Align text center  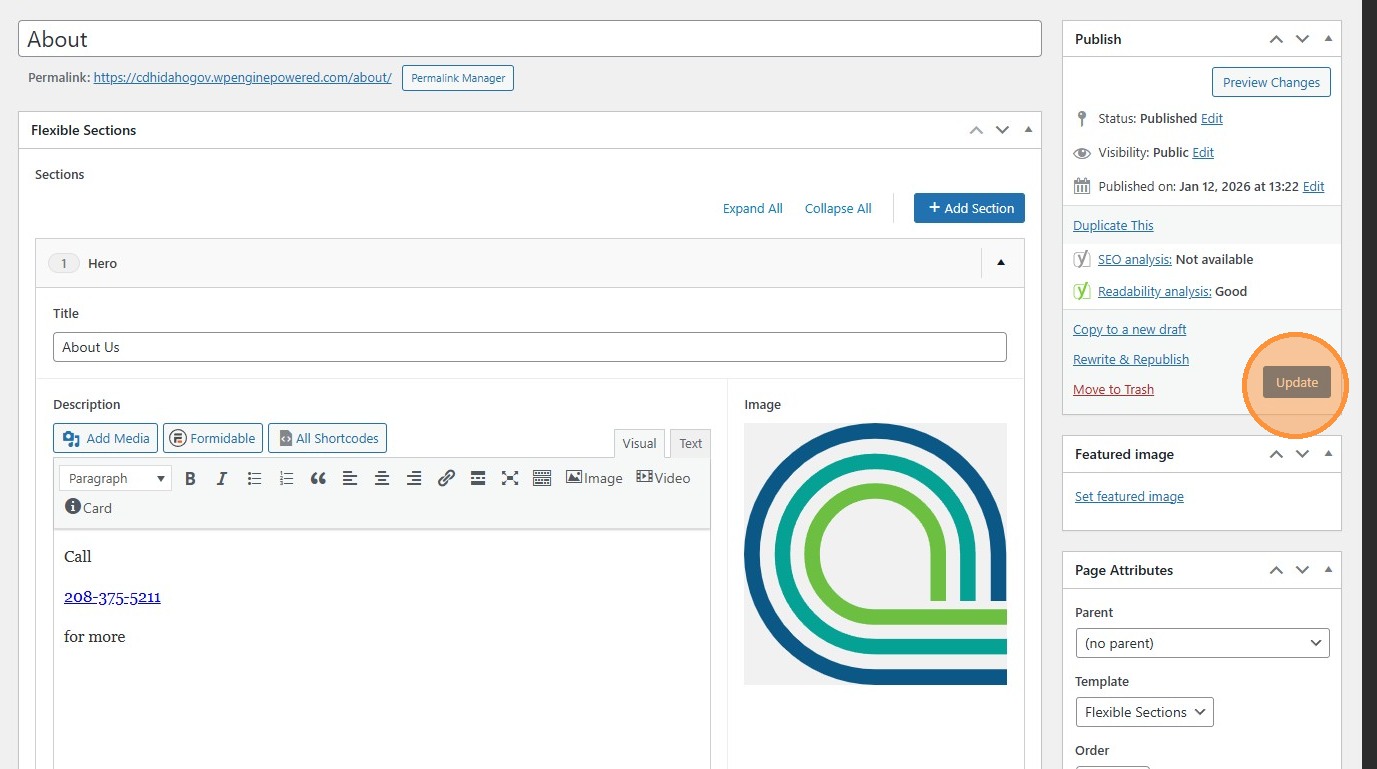tap(382, 478)
